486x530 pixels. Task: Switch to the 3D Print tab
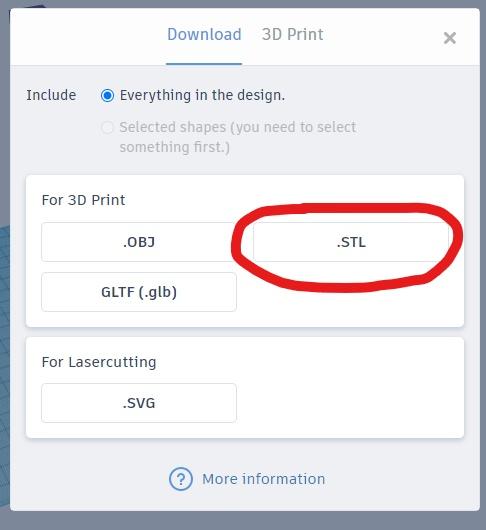pyautogui.click(x=292, y=34)
